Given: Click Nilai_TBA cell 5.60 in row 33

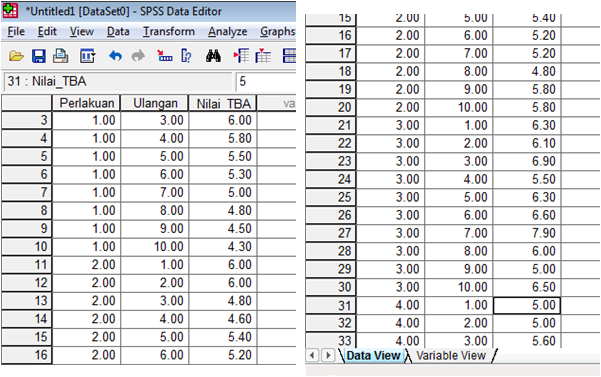Looking at the screenshot, I should 527,341.
